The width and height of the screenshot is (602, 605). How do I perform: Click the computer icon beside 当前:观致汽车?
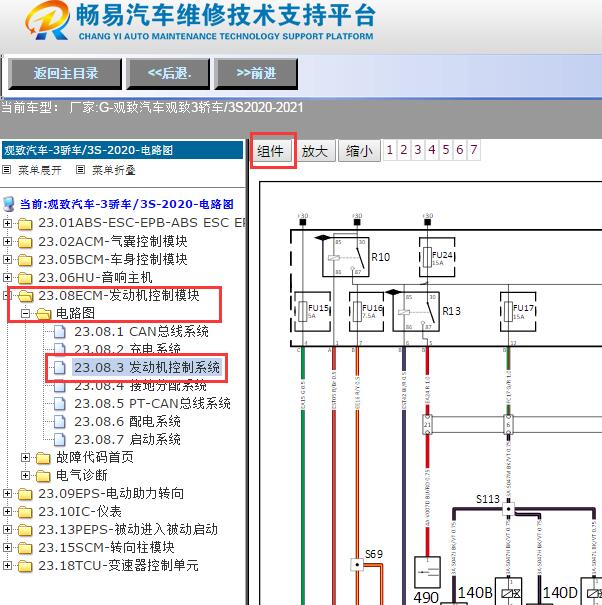8,204
